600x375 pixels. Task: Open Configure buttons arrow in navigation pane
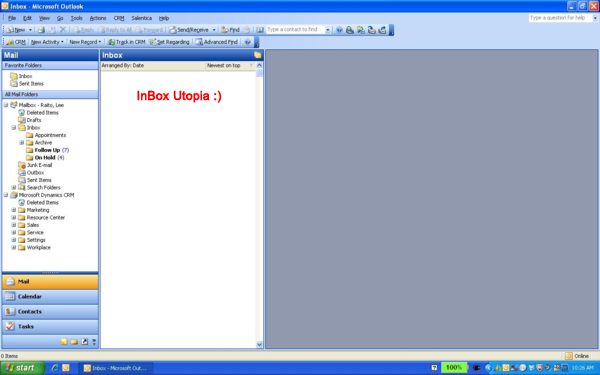(94, 342)
